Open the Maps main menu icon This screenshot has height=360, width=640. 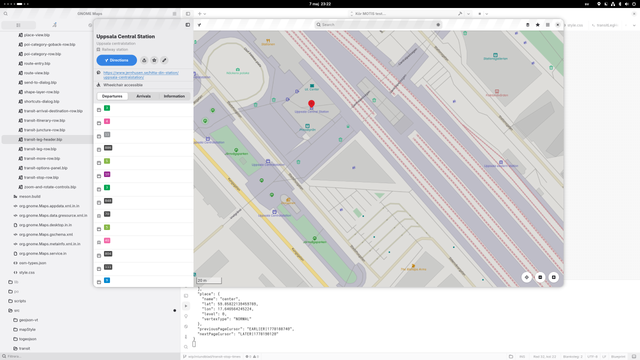(548, 25)
